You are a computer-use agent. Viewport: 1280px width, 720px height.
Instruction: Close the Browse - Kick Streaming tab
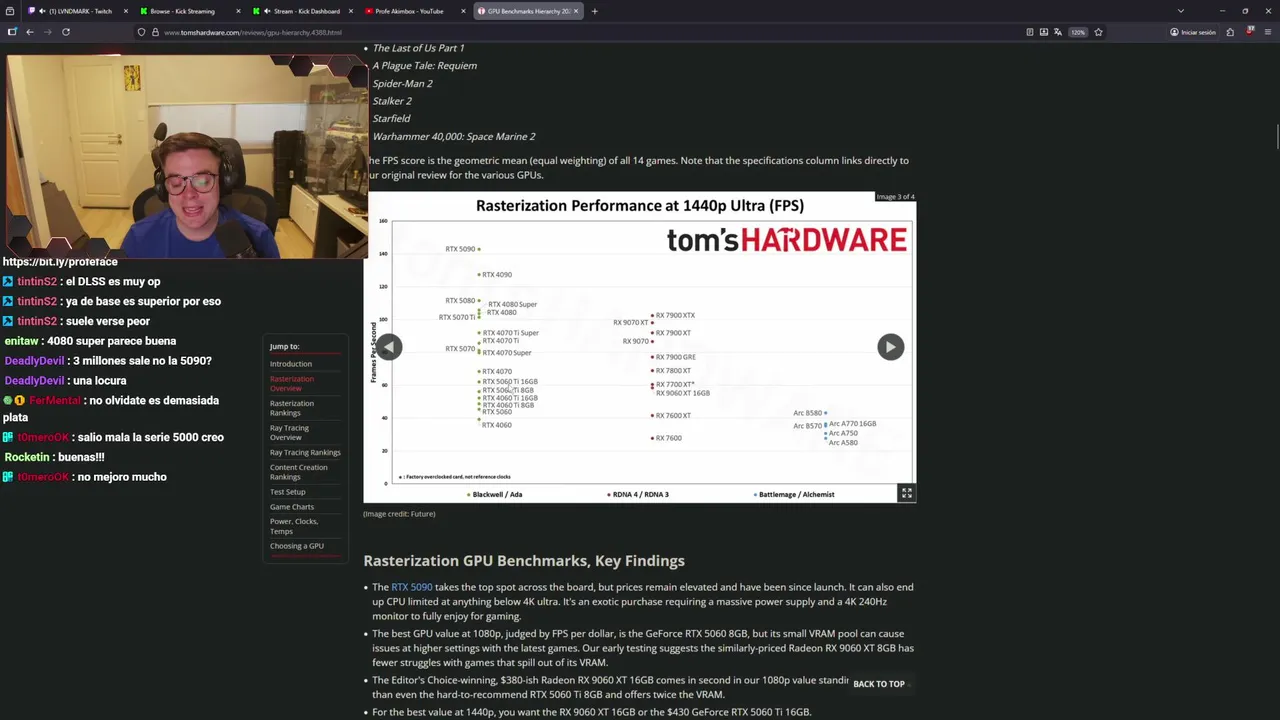tap(238, 11)
